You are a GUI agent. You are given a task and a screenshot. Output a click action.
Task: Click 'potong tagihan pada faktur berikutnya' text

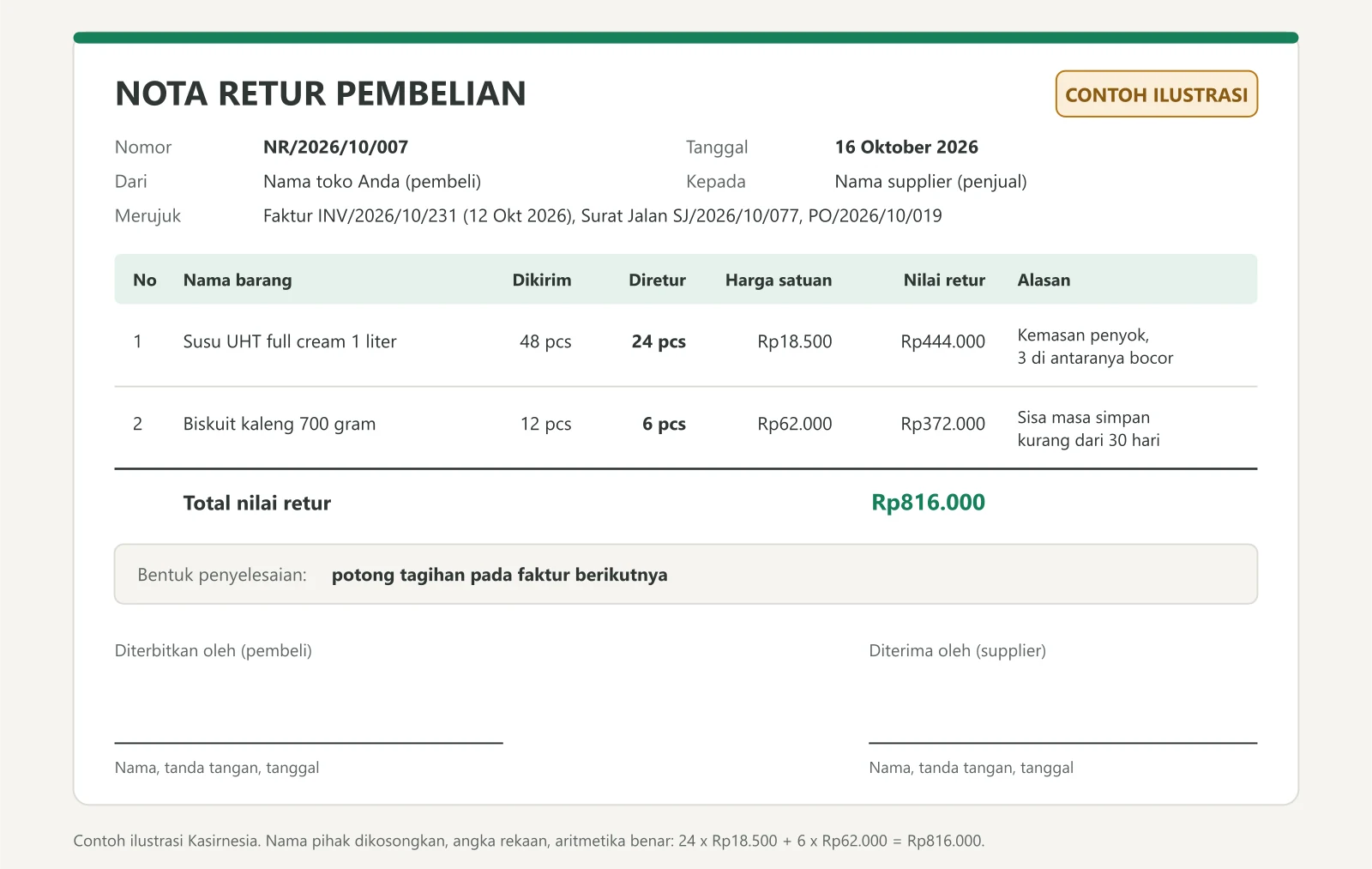click(499, 575)
